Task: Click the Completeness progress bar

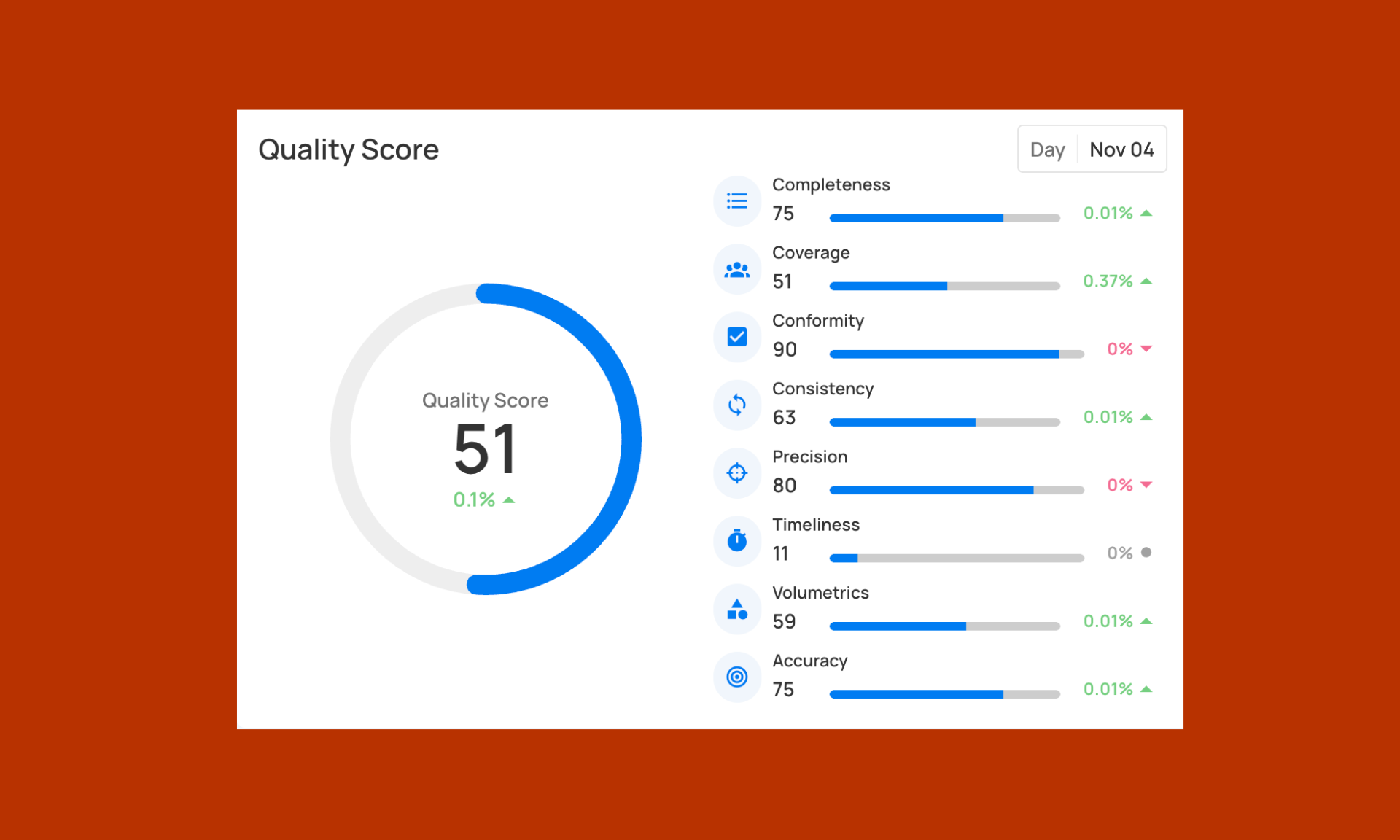Action: coord(944,218)
